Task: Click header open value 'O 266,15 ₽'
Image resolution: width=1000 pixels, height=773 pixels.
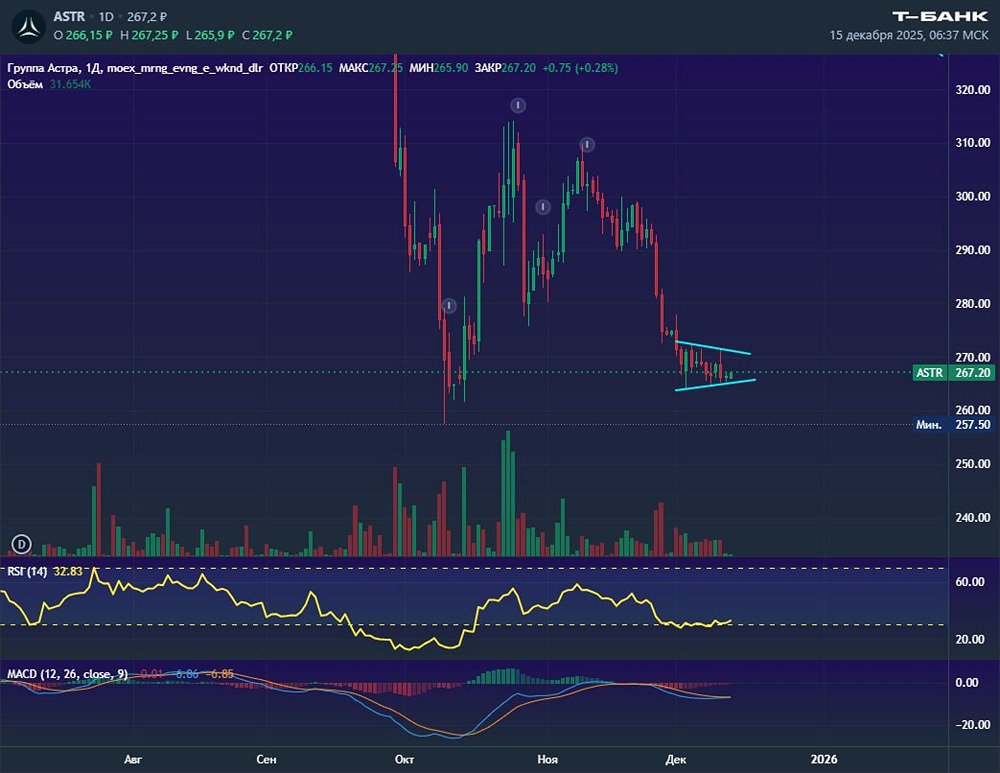Action: click(83, 35)
